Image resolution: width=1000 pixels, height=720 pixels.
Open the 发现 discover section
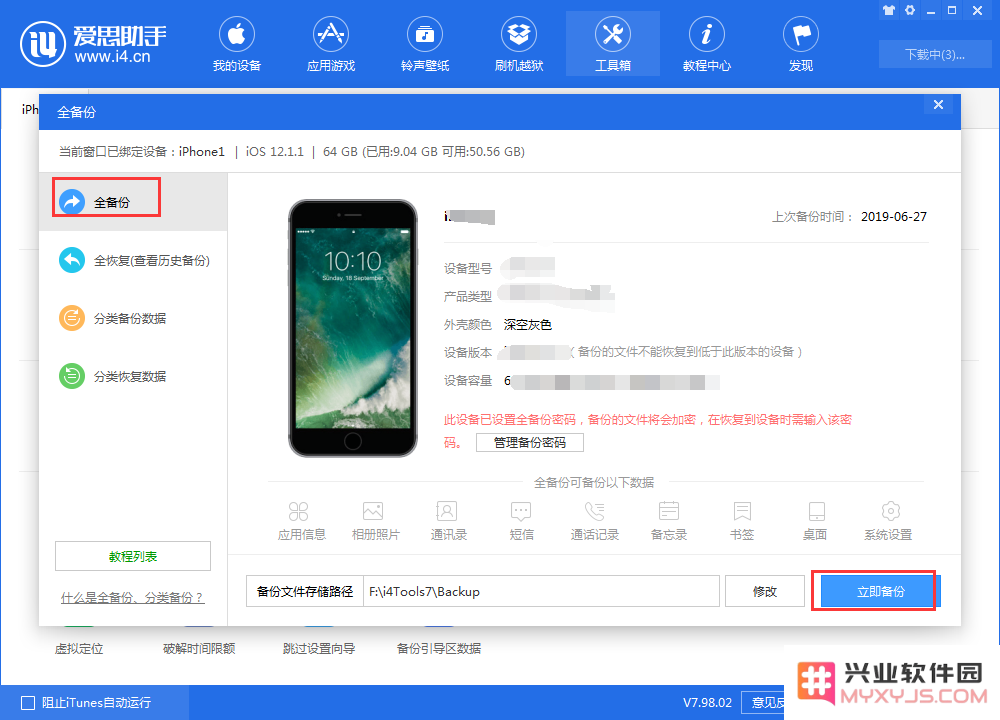point(801,44)
